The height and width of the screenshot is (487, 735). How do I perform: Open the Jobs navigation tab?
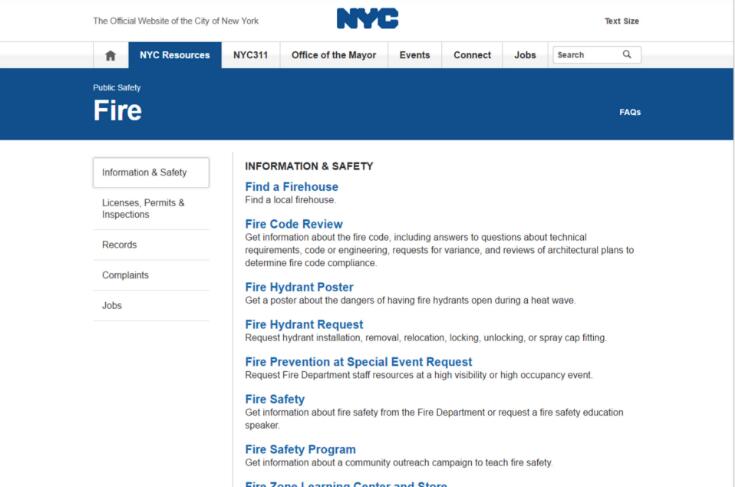point(525,55)
